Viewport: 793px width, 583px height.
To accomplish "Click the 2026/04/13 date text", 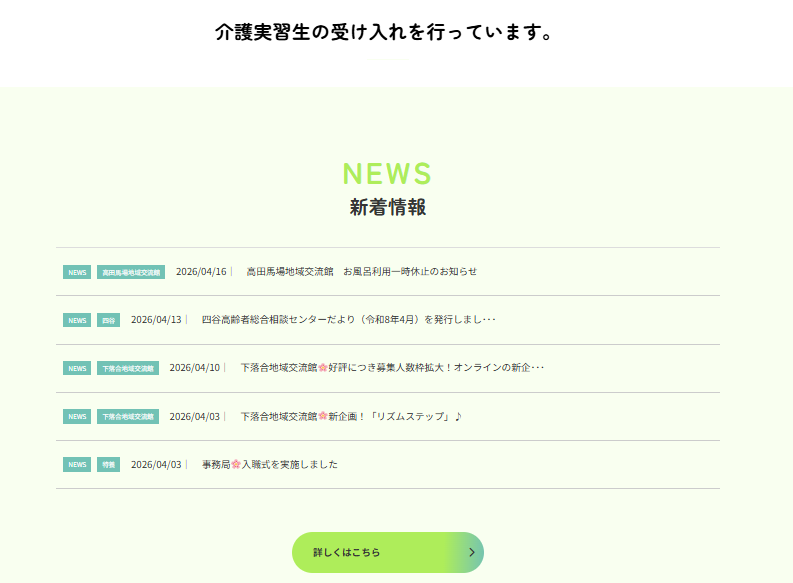I will pos(156,320).
